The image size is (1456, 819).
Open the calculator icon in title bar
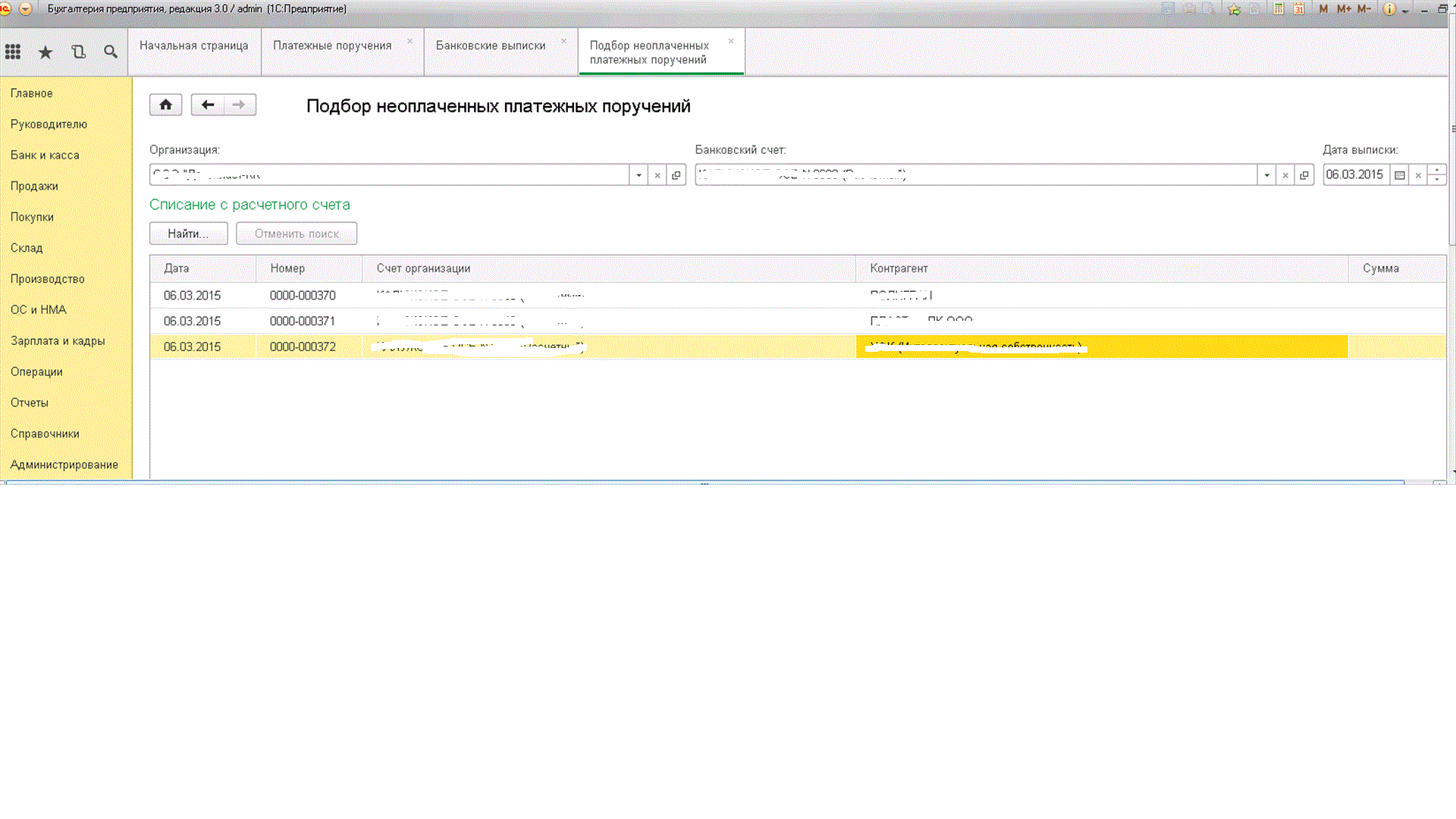(1279, 9)
